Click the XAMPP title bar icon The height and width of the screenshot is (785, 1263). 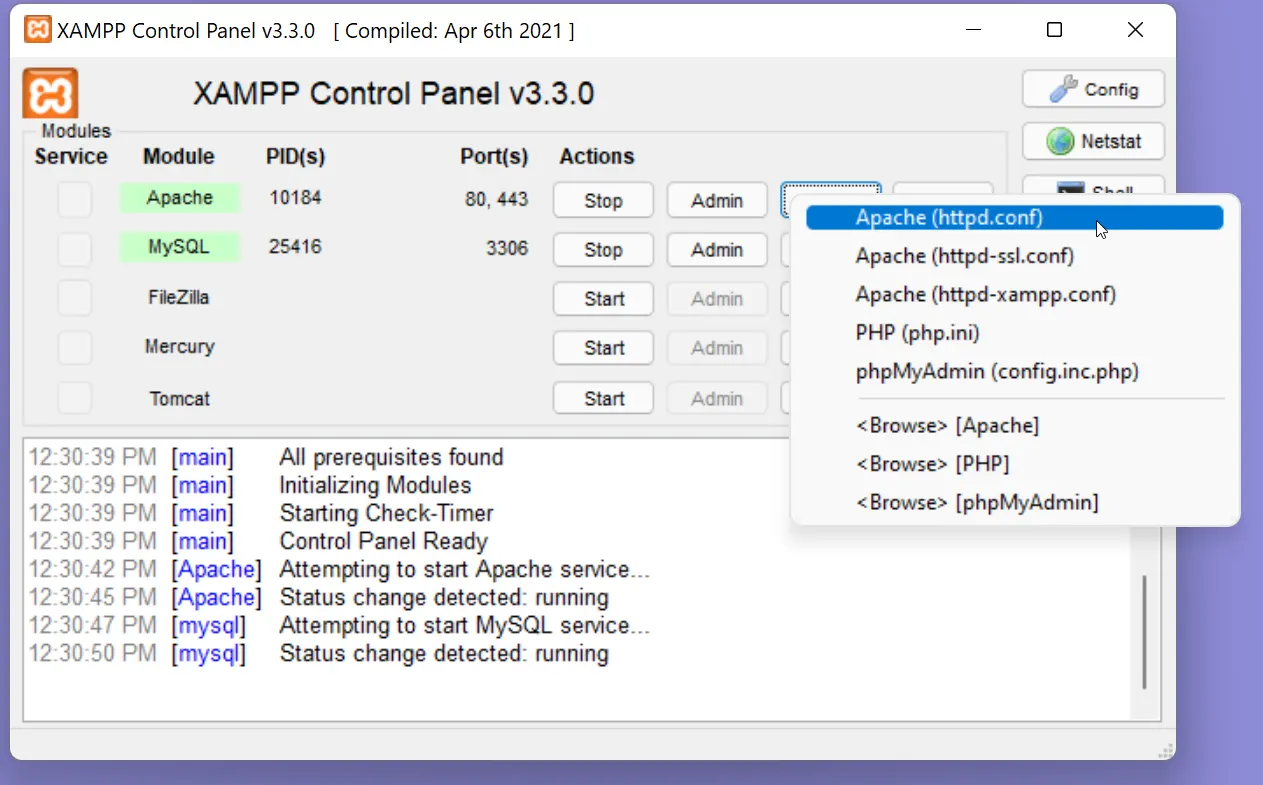tap(37, 30)
